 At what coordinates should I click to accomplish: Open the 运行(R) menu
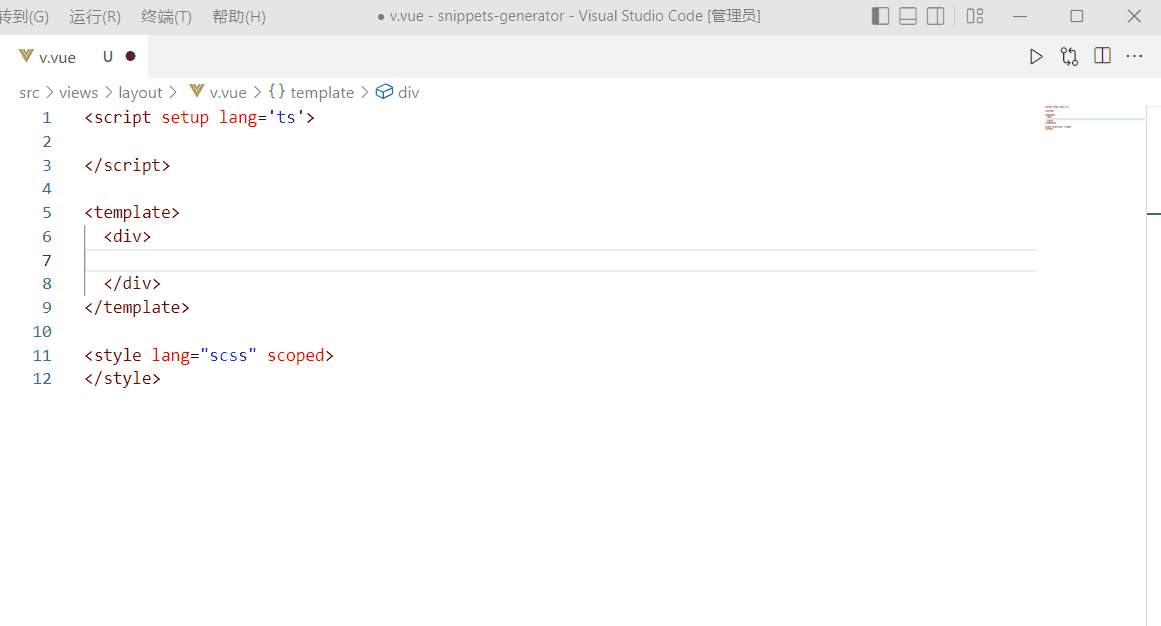(x=95, y=17)
